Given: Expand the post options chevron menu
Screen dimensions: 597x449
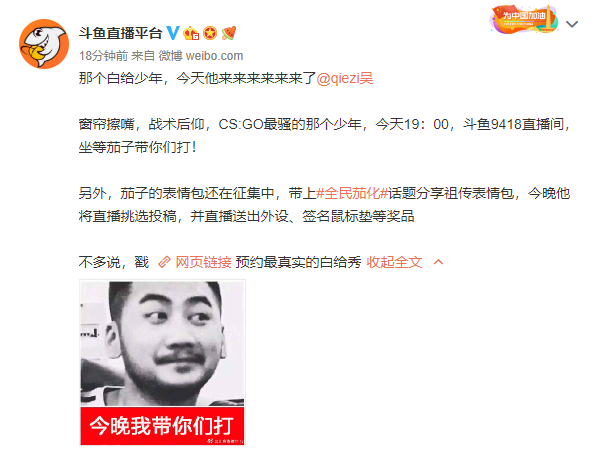Looking at the screenshot, I should pyautogui.click(x=572, y=24).
